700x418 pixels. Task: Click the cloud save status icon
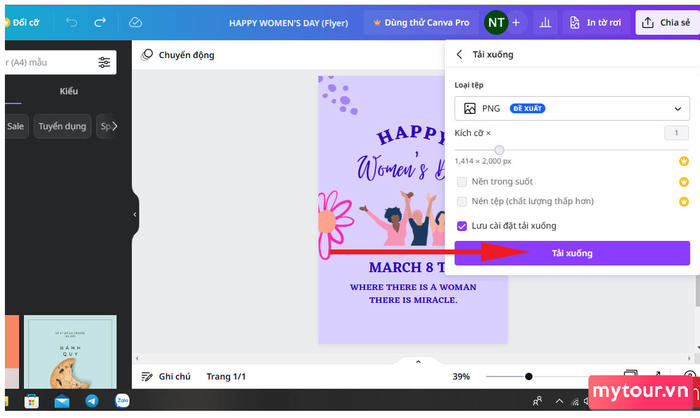click(136, 22)
